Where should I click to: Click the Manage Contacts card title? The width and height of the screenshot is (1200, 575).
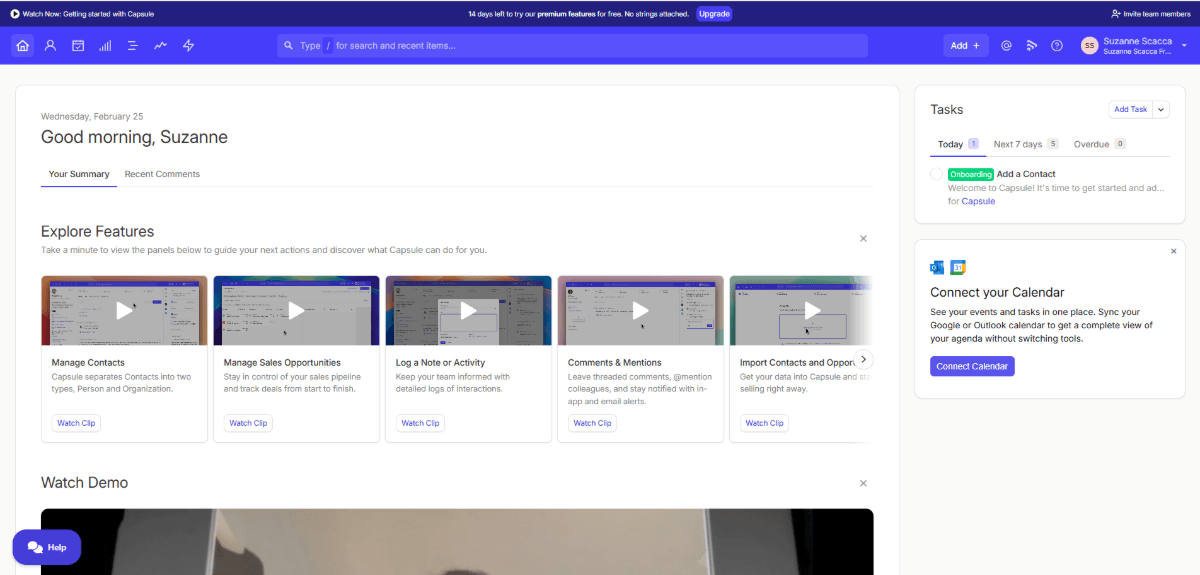point(88,362)
